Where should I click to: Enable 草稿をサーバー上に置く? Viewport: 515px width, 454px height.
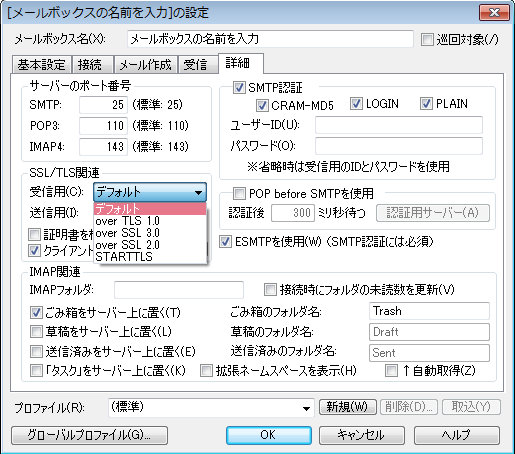[36, 332]
